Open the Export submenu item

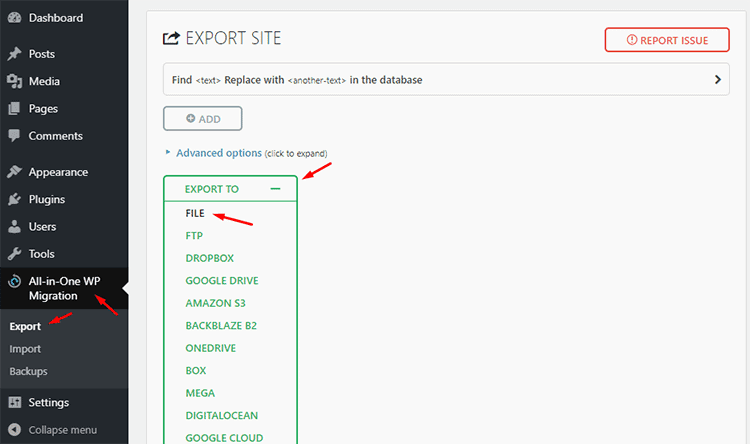pyautogui.click(x=25, y=326)
